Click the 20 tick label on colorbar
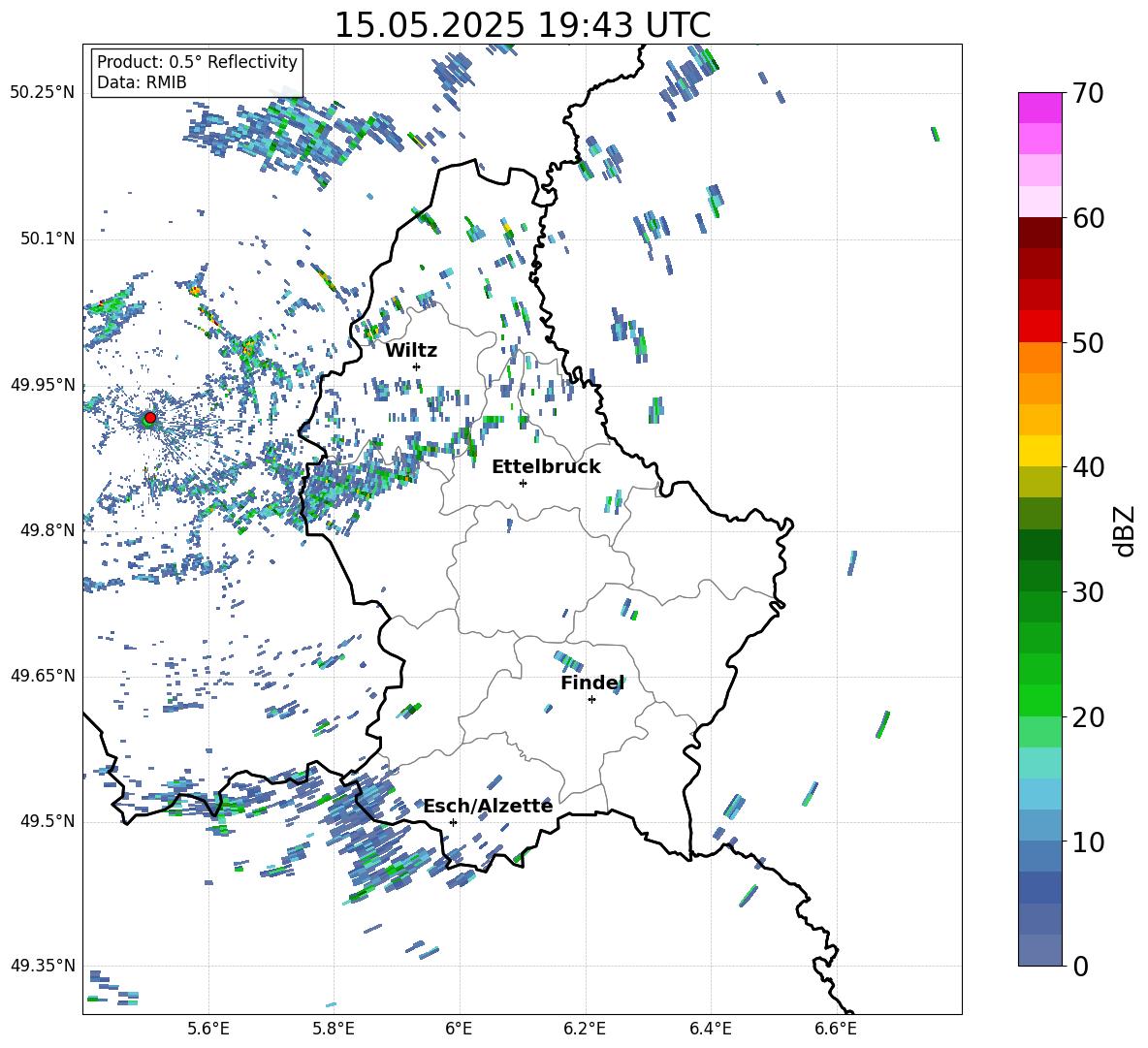1148x1048 pixels. [x=1087, y=716]
